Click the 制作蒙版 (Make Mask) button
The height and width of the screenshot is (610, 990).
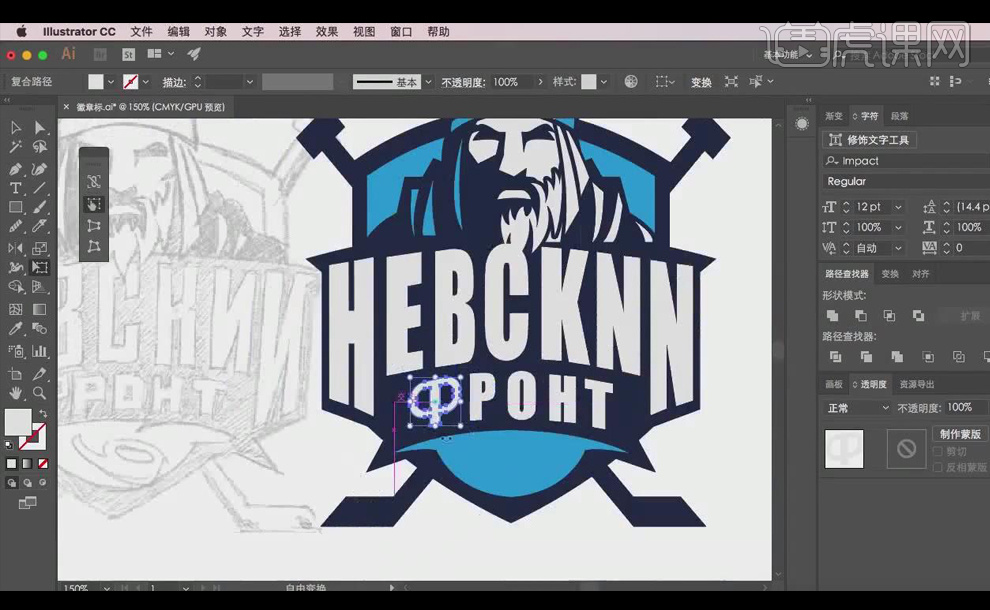click(x=960, y=434)
